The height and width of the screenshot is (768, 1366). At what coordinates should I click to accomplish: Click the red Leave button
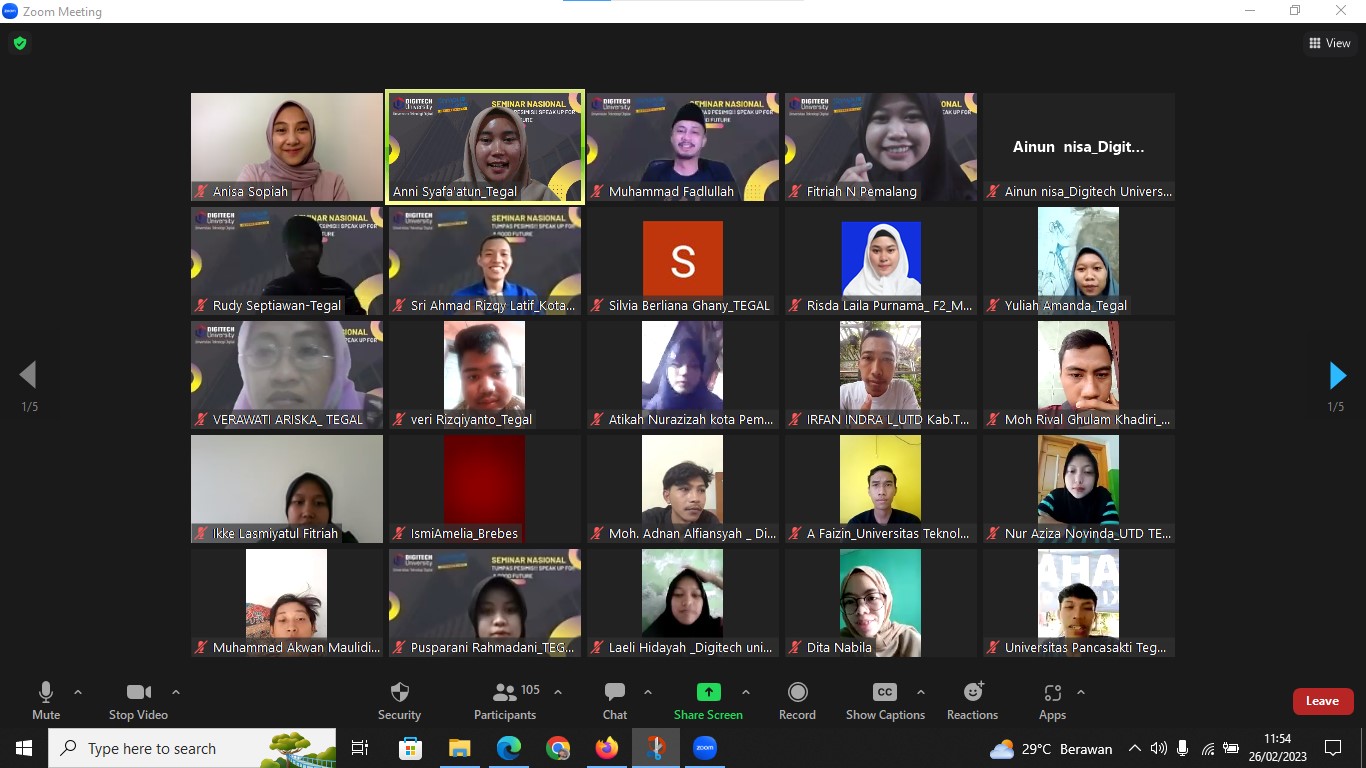click(1322, 701)
